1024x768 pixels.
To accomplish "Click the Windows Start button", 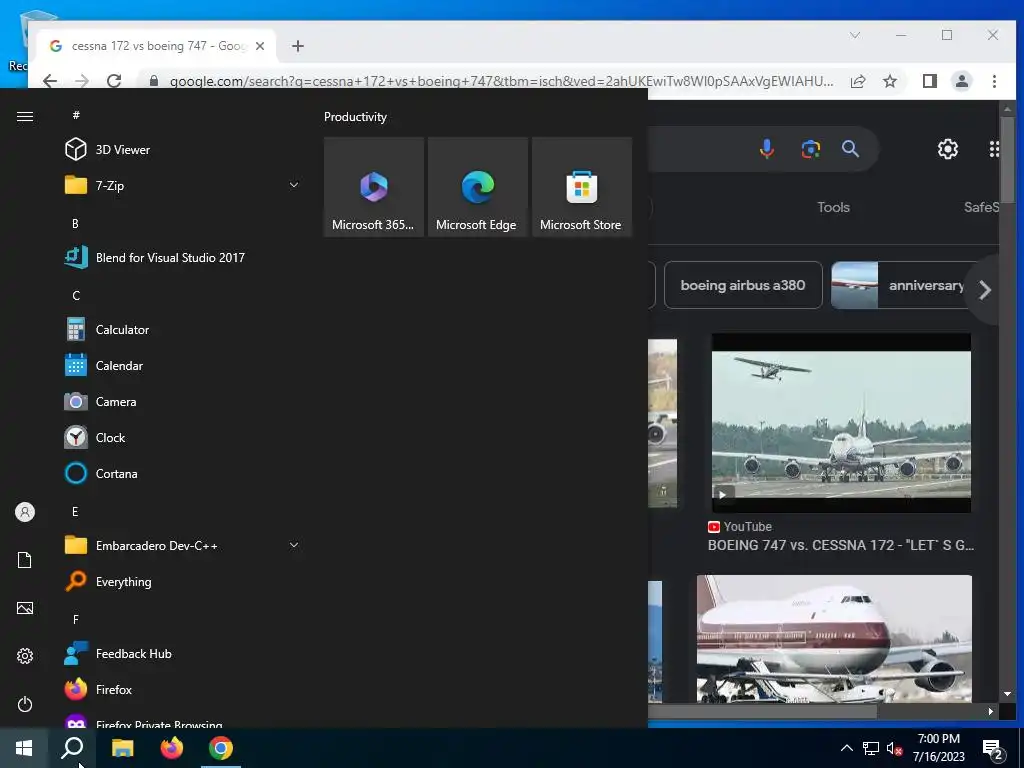I will (24, 748).
